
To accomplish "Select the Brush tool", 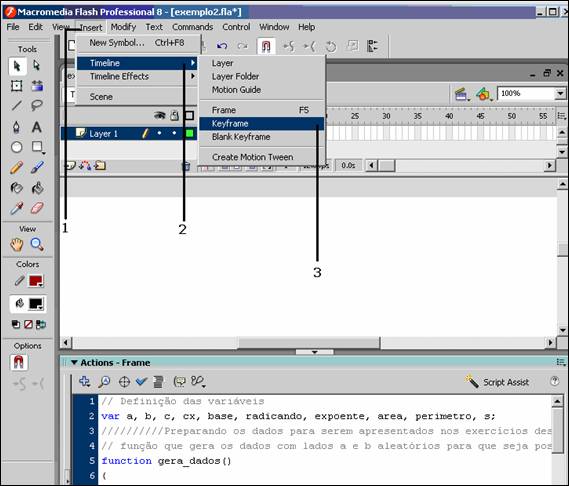I will pyautogui.click(x=37, y=168).
